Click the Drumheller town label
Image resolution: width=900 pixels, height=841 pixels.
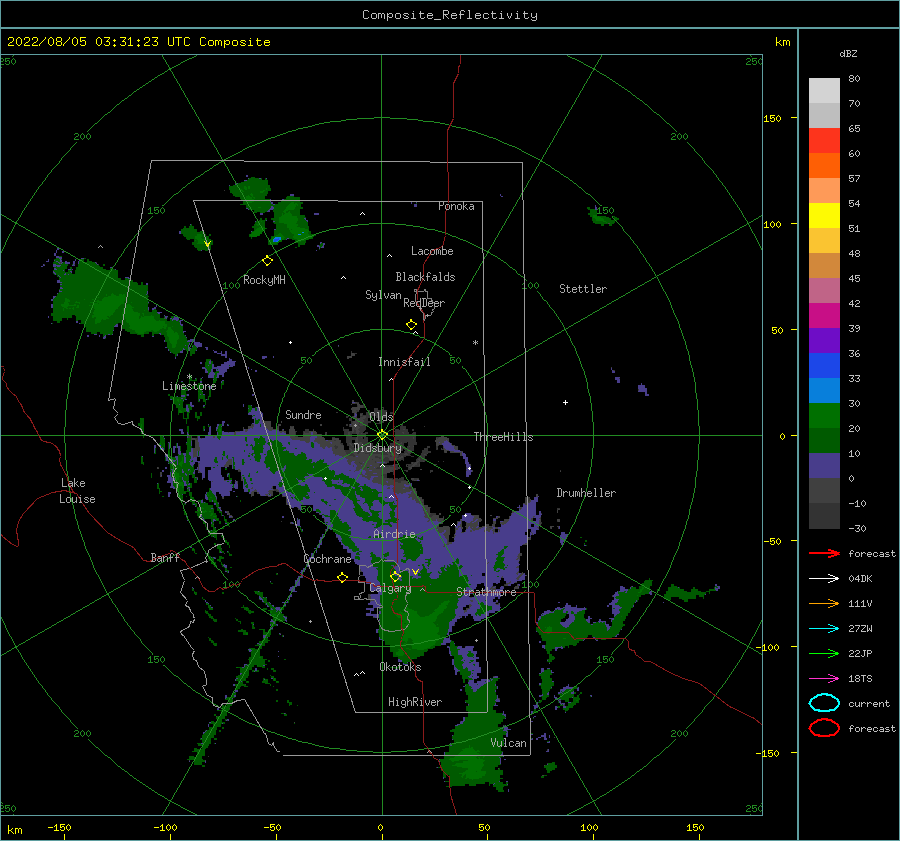coord(586,493)
